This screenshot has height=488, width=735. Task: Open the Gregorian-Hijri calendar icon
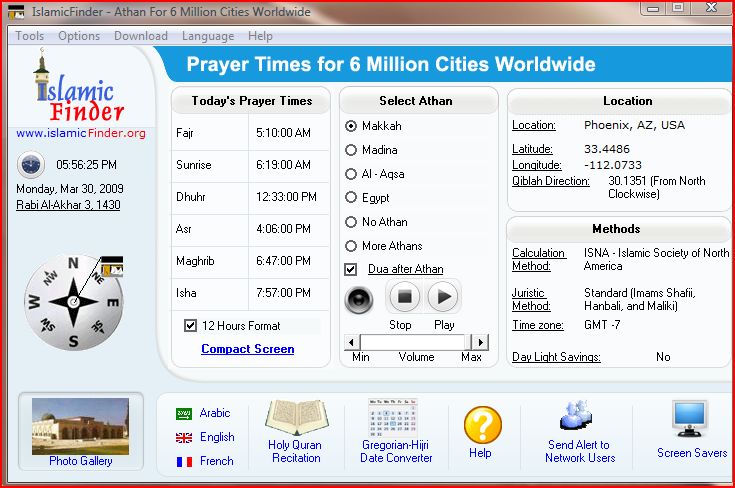[393, 418]
